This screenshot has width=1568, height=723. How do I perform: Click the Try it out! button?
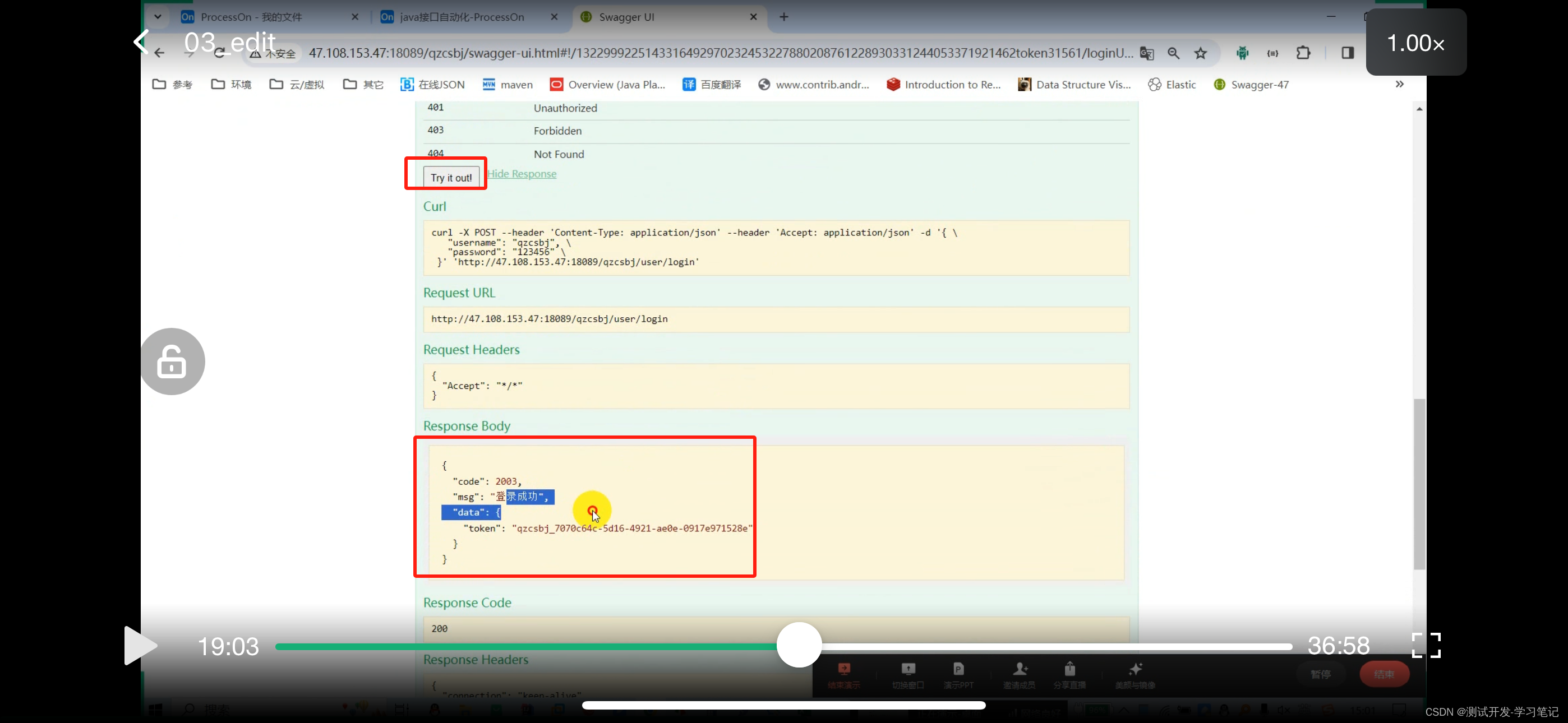pyautogui.click(x=451, y=177)
